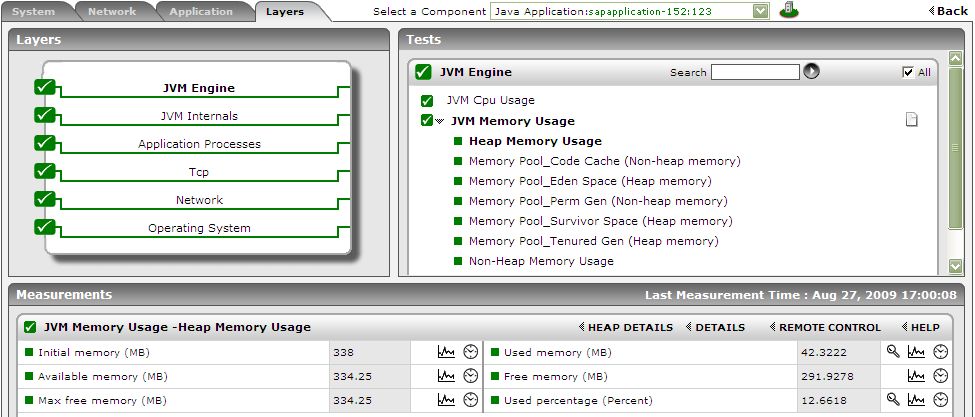This screenshot has width=975, height=417.
Task: Open graph for Available memory (MB)
Action: [x=446, y=376]
